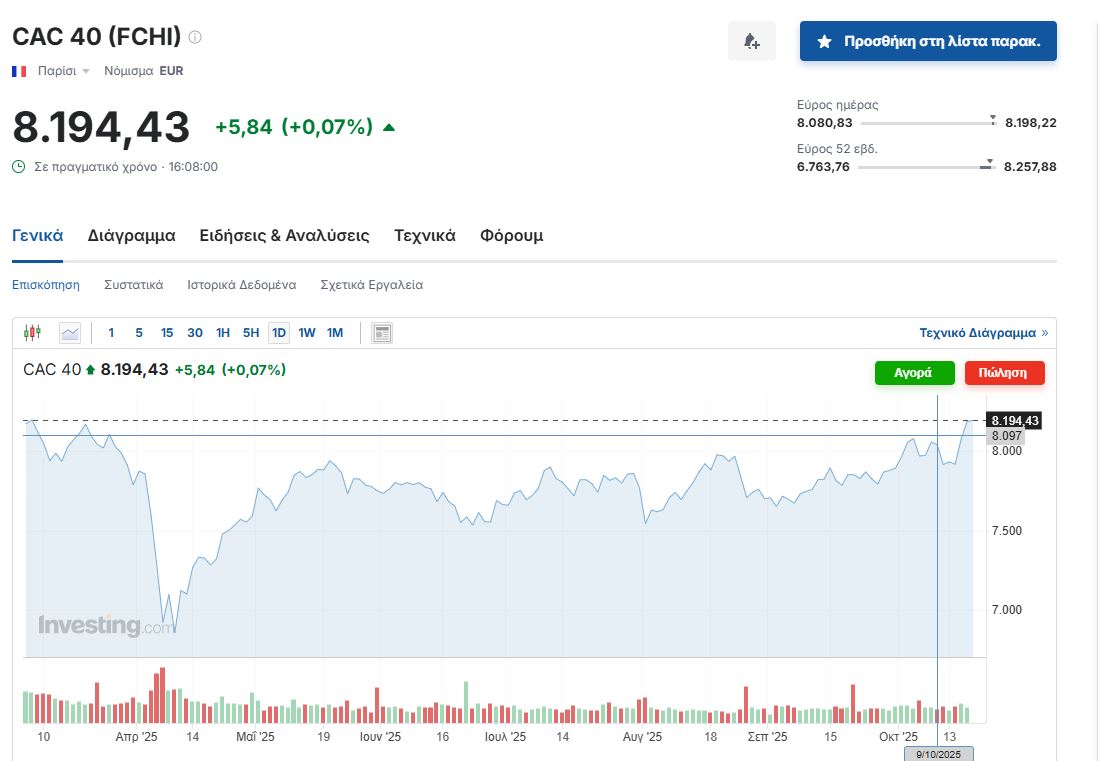Set chart interval to 1H
The width and height of the screenshot is (1098, 761).
coord(223,333)
